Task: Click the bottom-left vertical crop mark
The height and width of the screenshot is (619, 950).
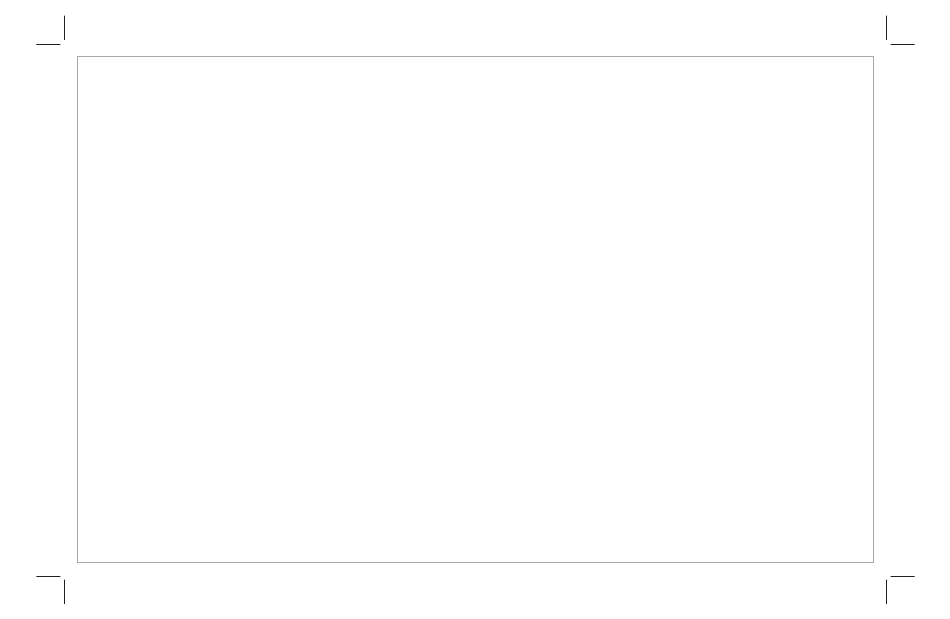Action: [64, 592]
